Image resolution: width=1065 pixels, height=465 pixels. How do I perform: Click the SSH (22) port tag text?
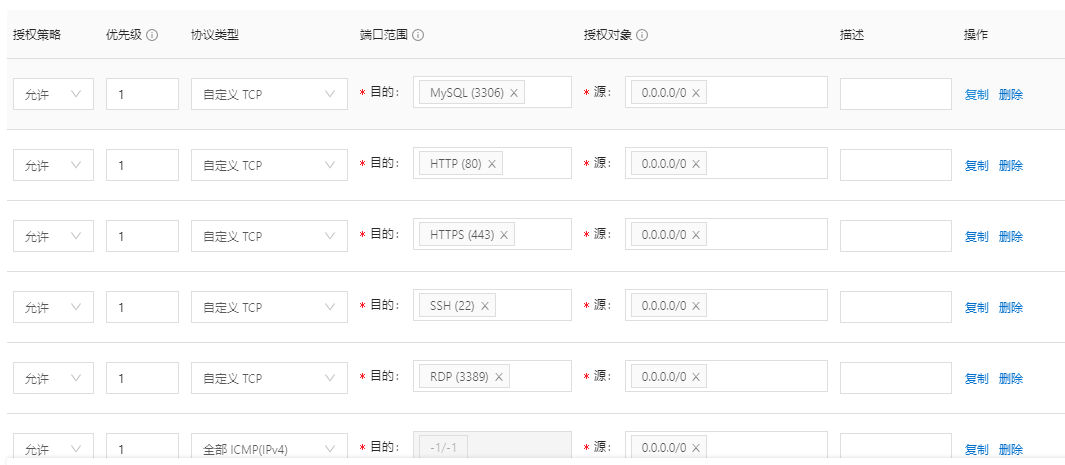tap(452, 305)
